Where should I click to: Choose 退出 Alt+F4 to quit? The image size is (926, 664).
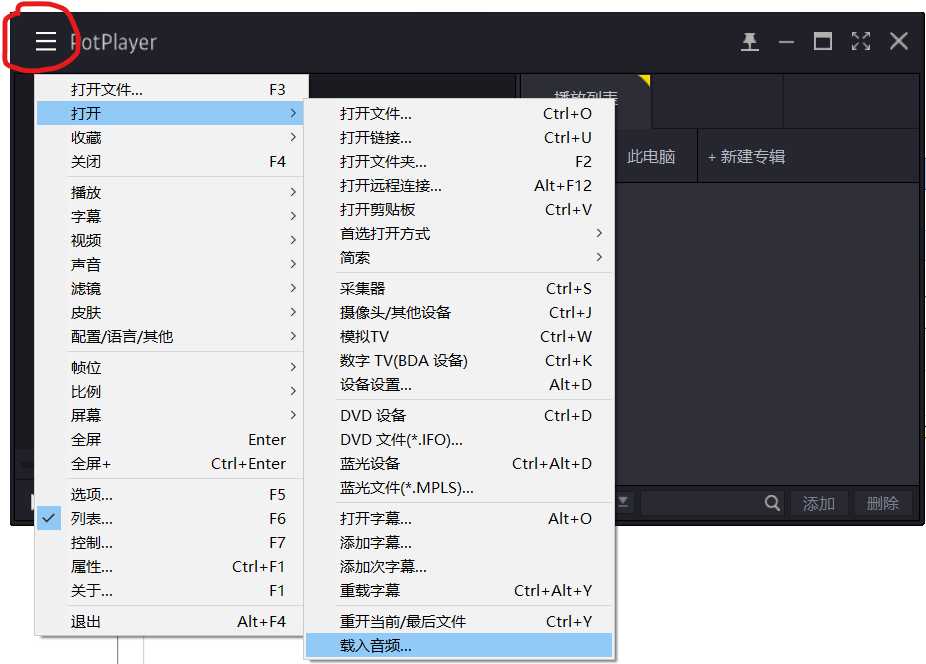click(x=170, y=621)
